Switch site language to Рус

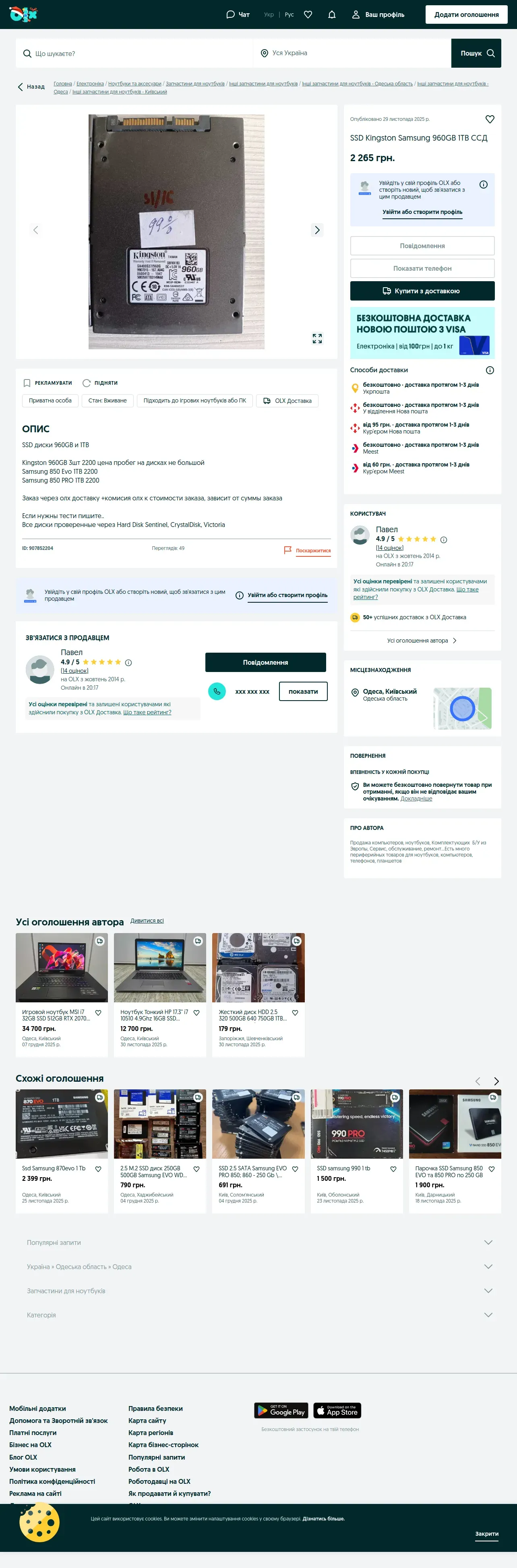pyautogui.click(x=290, y=15)
